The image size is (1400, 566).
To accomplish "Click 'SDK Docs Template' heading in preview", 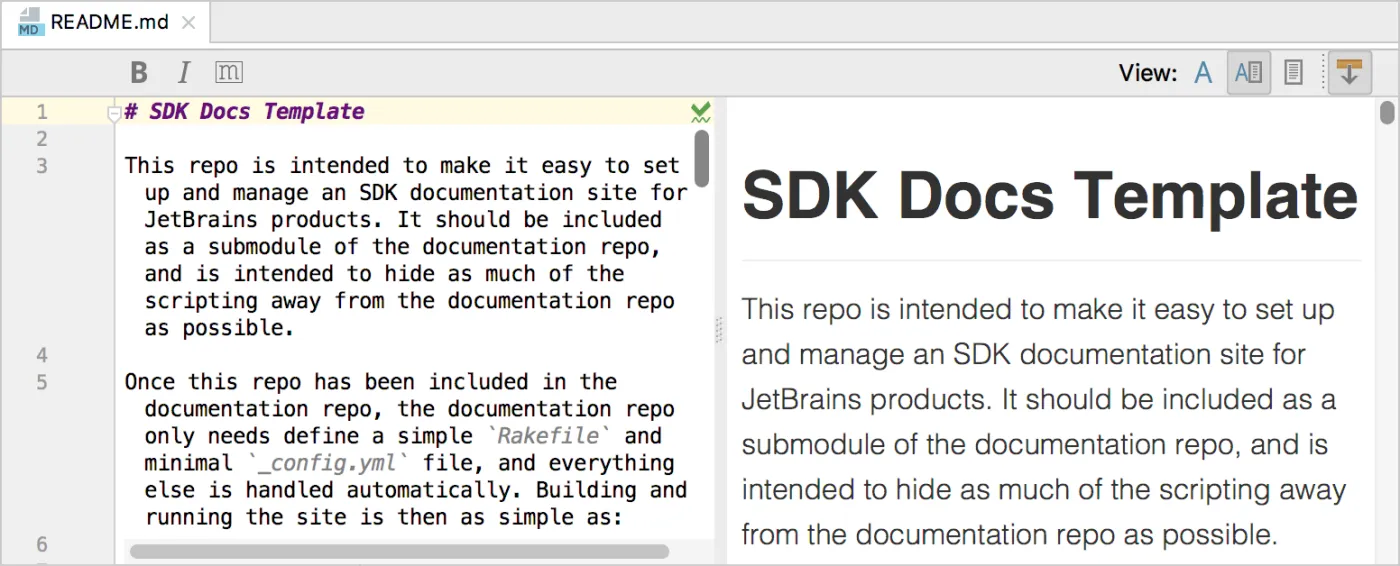I will [1050, 195].
